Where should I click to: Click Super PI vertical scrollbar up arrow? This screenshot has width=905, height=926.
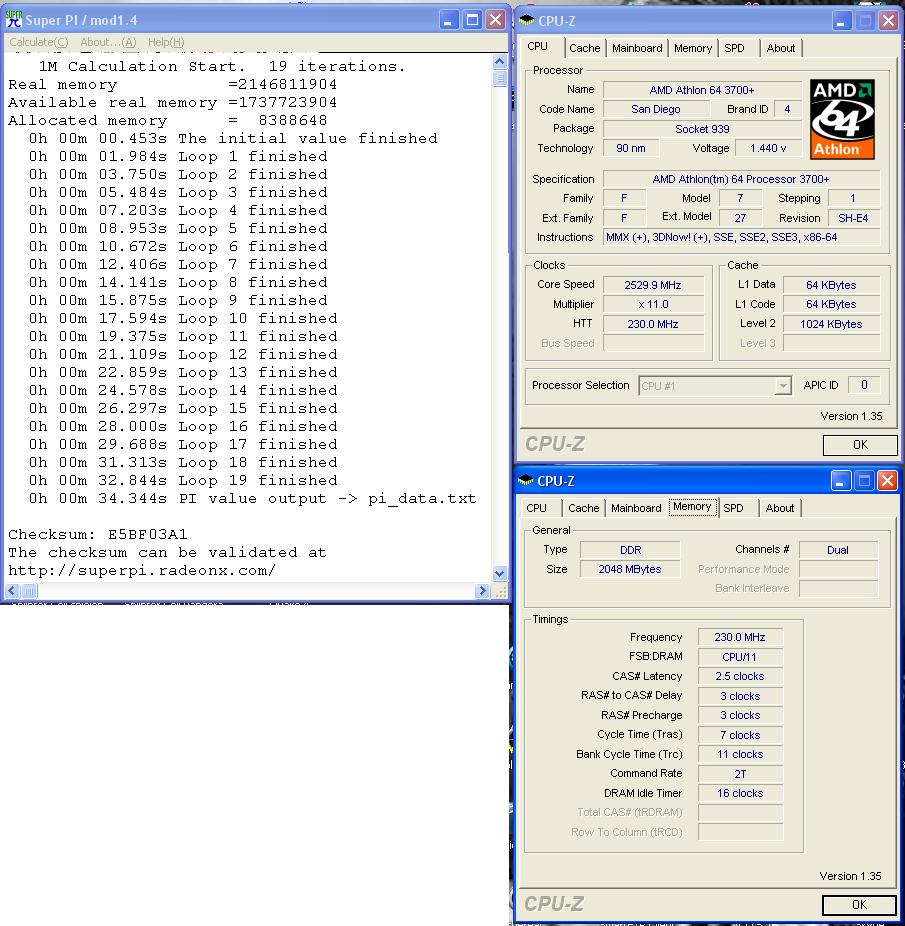click(500, 61)
